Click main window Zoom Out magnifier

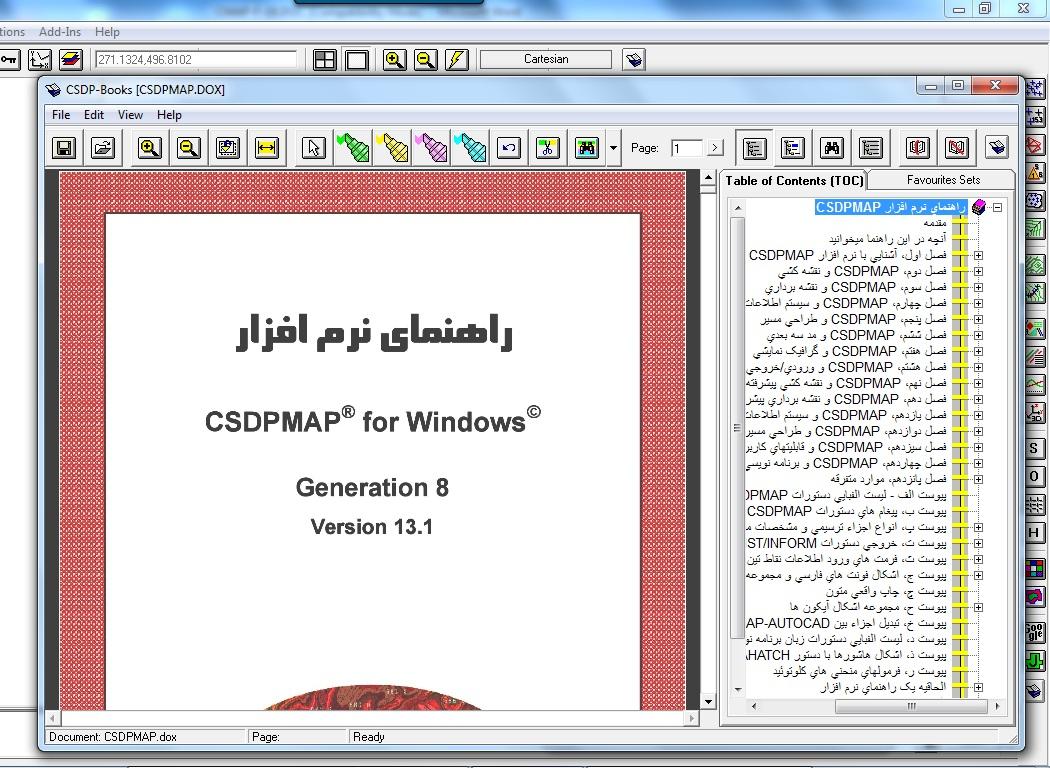click(425, 60)
